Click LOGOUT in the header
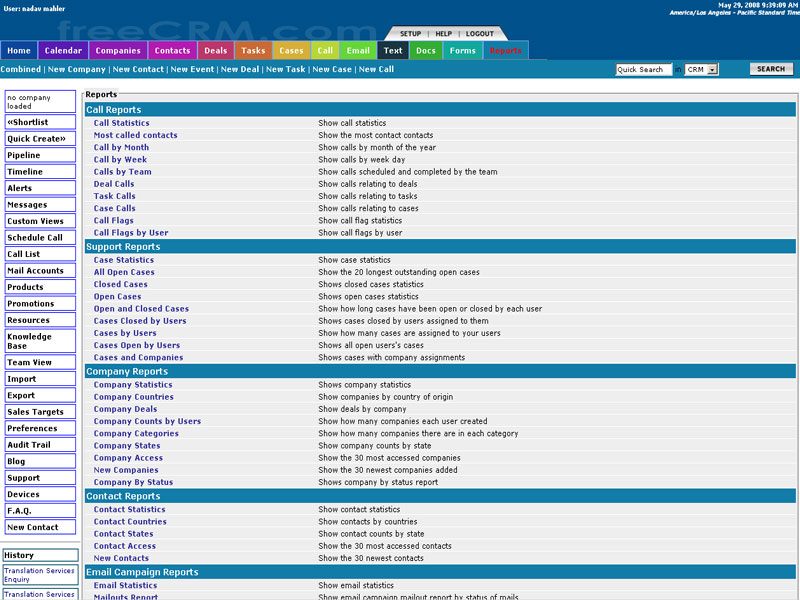The width and height of the screenshot is (800, 600). pos(480,34)
